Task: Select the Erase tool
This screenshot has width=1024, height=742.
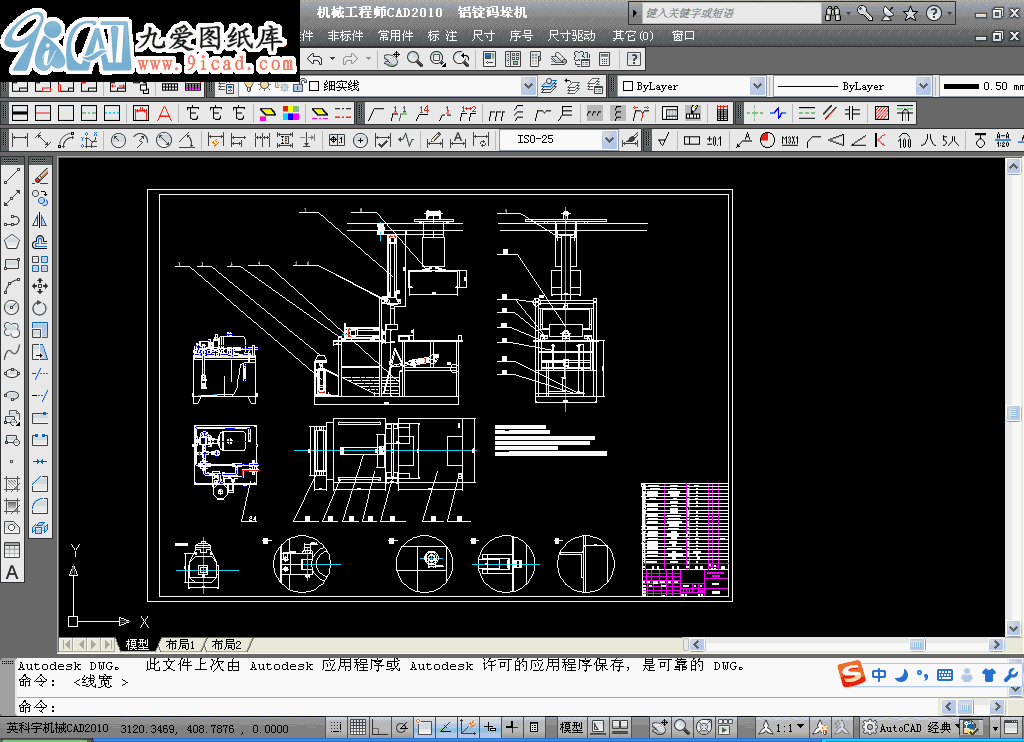Action: [40, 176]
